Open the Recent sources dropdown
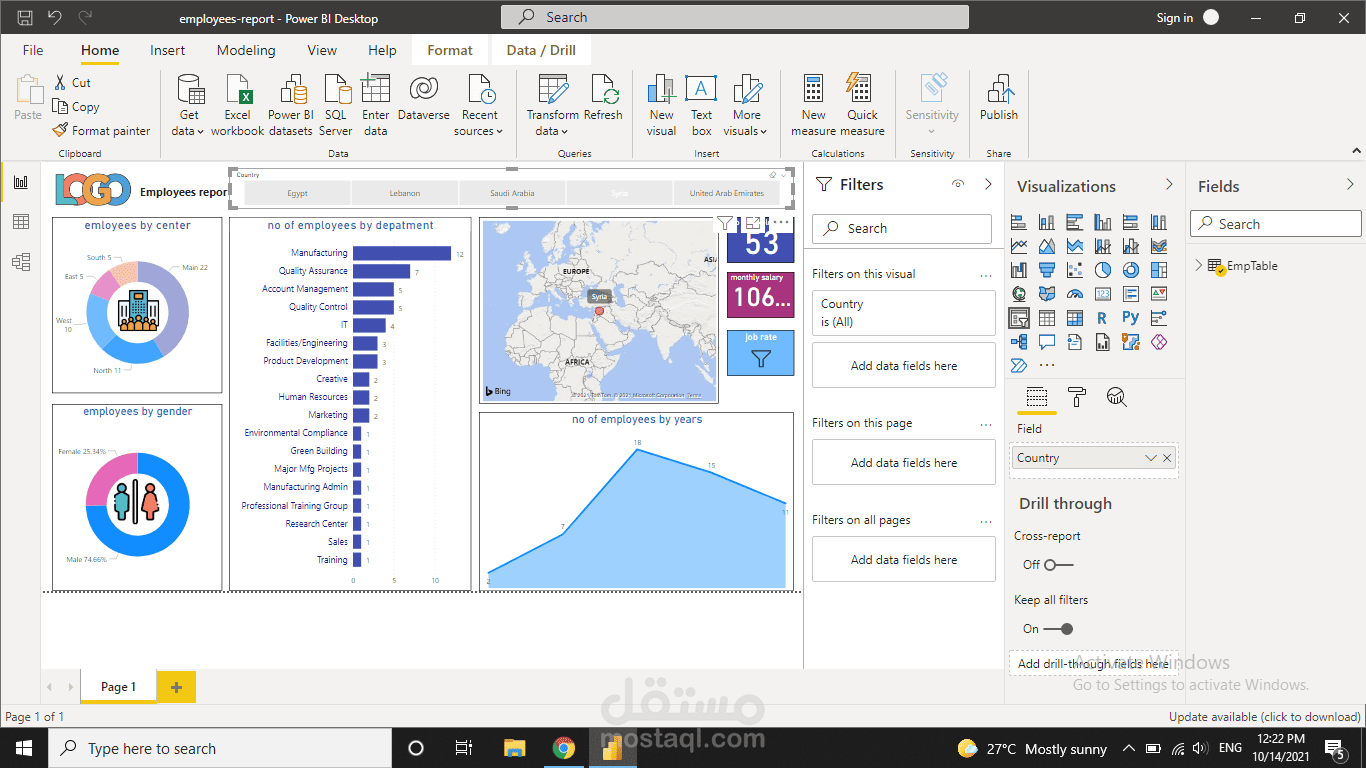 (x=479, y=105)
